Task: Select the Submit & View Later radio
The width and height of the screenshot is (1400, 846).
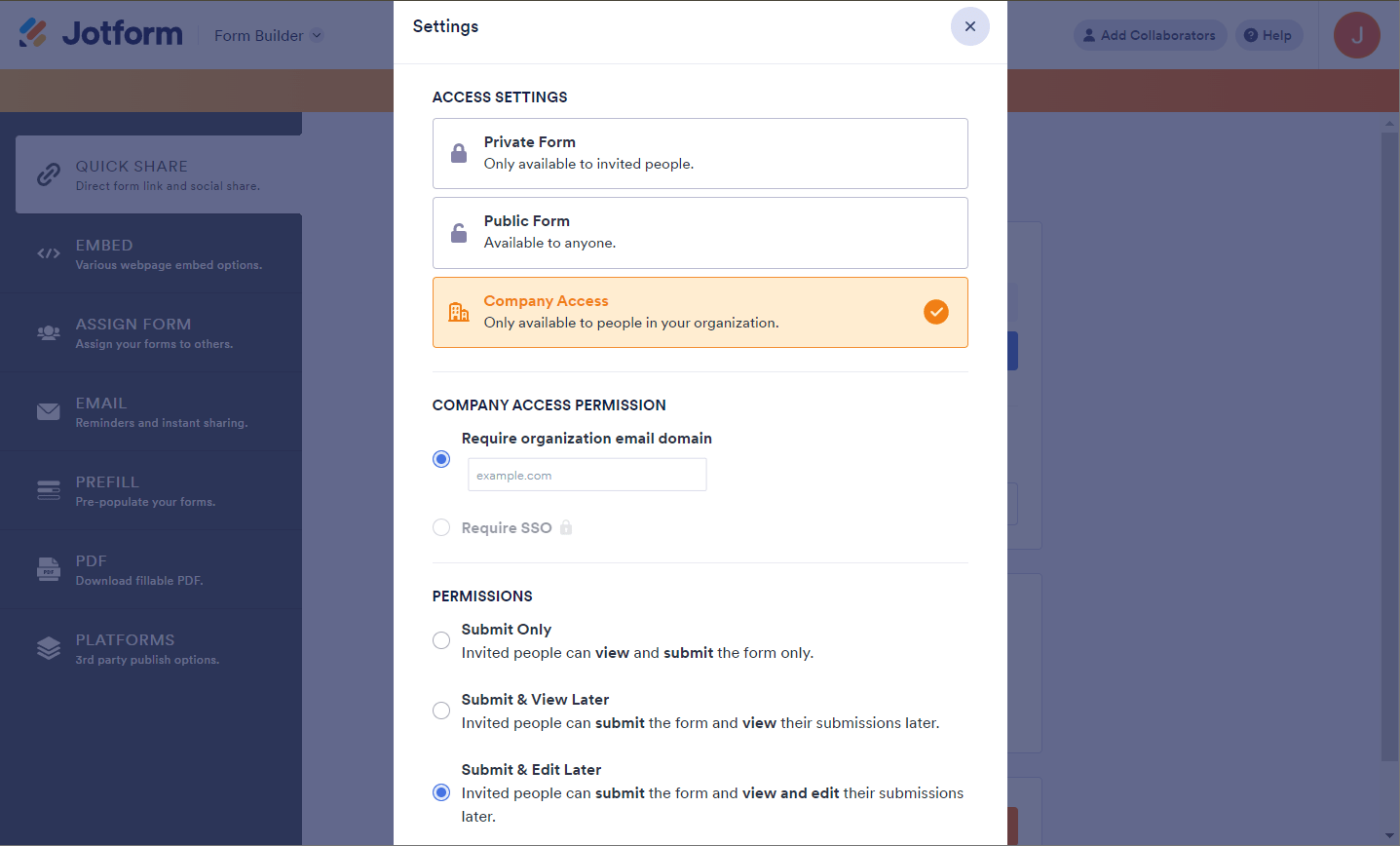Action: (x=441, y=711)
